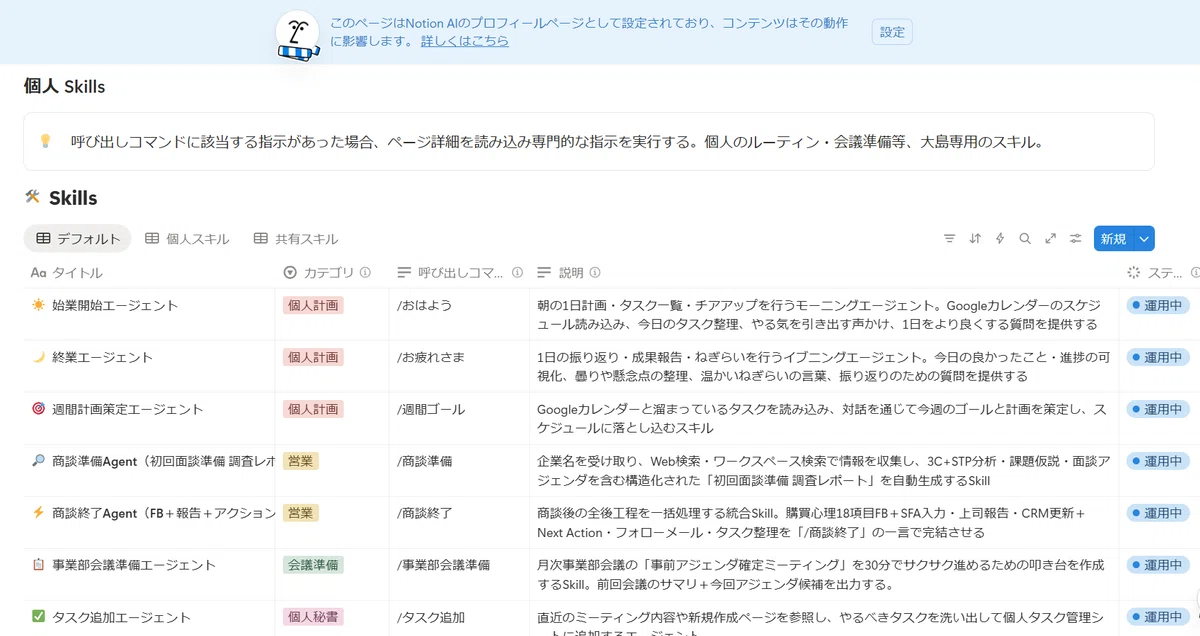Click 運用中 status of タスク追加エージェント row
Image resolution: width=1200 pixels, height=636 pixels.
1158,617
